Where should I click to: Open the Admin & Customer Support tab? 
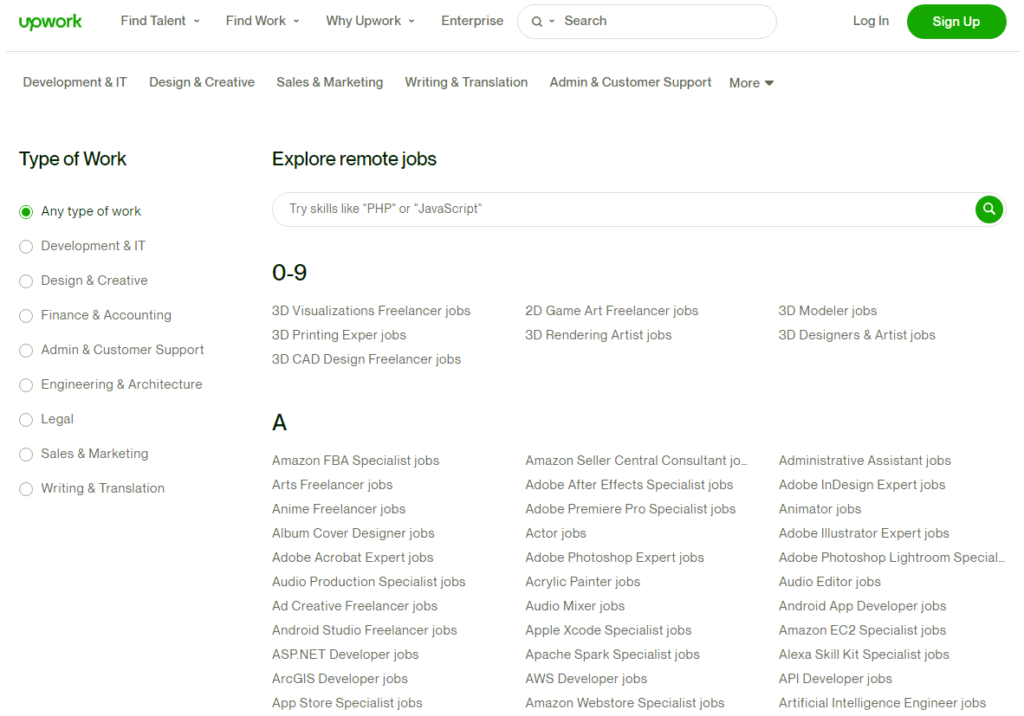click(x=630, y=82)
